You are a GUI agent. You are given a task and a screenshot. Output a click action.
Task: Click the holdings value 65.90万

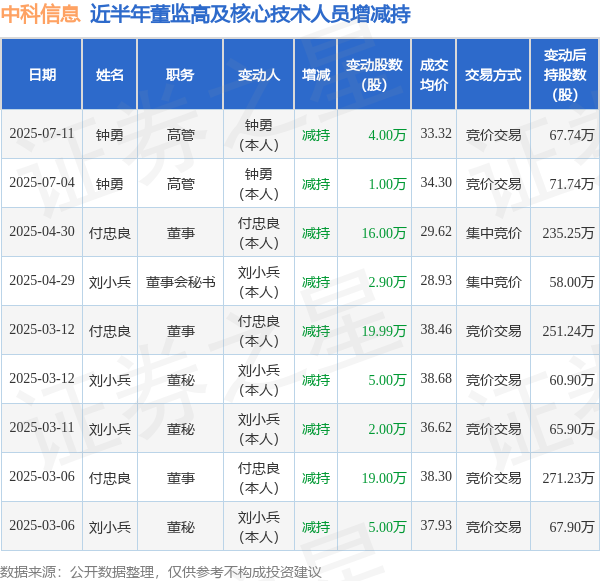click(x=572, y=429)
